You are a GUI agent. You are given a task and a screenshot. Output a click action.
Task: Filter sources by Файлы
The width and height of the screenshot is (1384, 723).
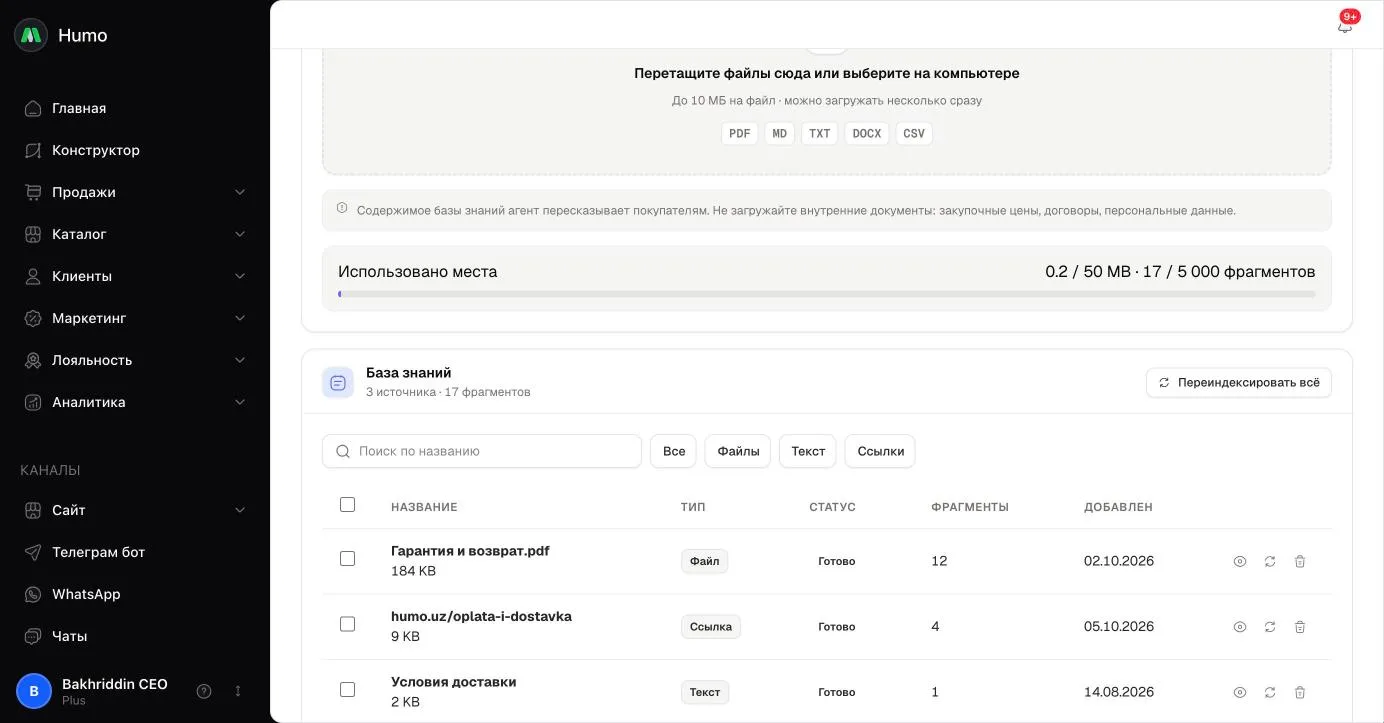click(738, 451)
